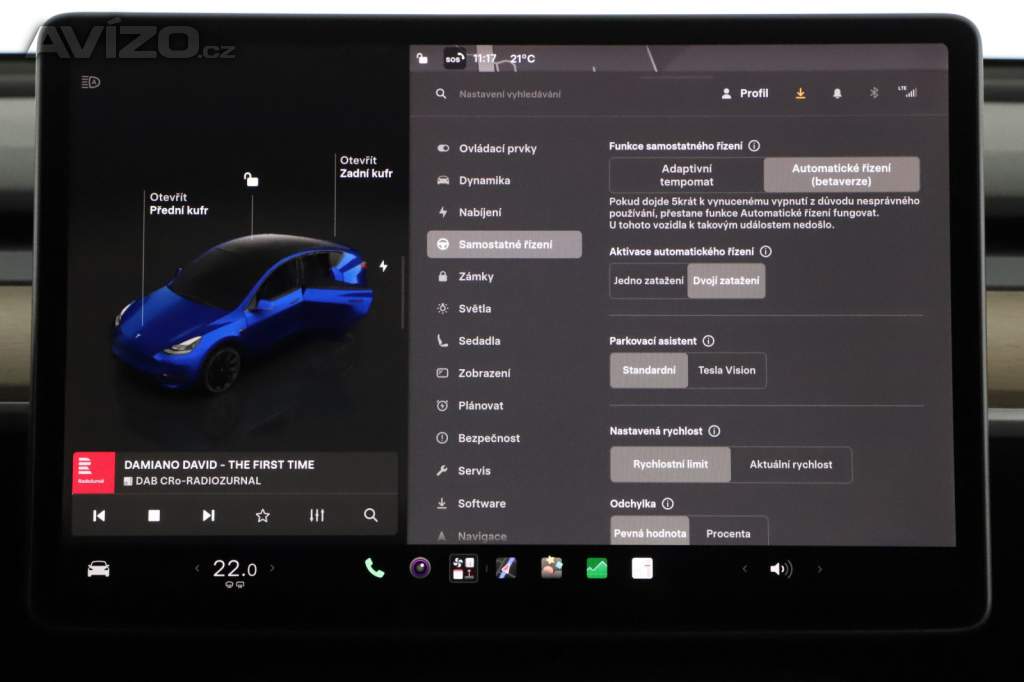
Task: Skip to previous radio station
Action: coord(99,515)
